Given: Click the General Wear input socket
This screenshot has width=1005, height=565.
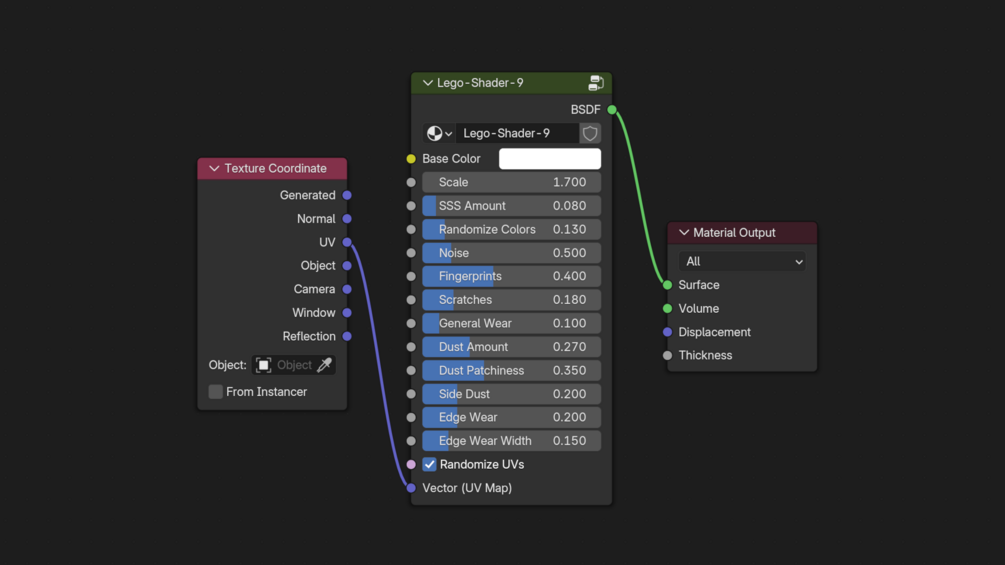Looking at the screenshot, I should [x=411, y=323].
